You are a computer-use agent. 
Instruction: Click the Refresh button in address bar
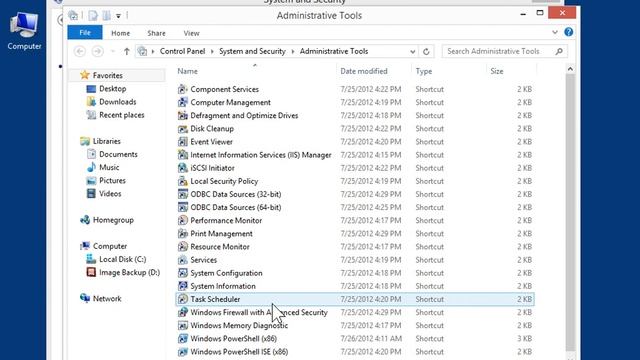coord(426,51)
